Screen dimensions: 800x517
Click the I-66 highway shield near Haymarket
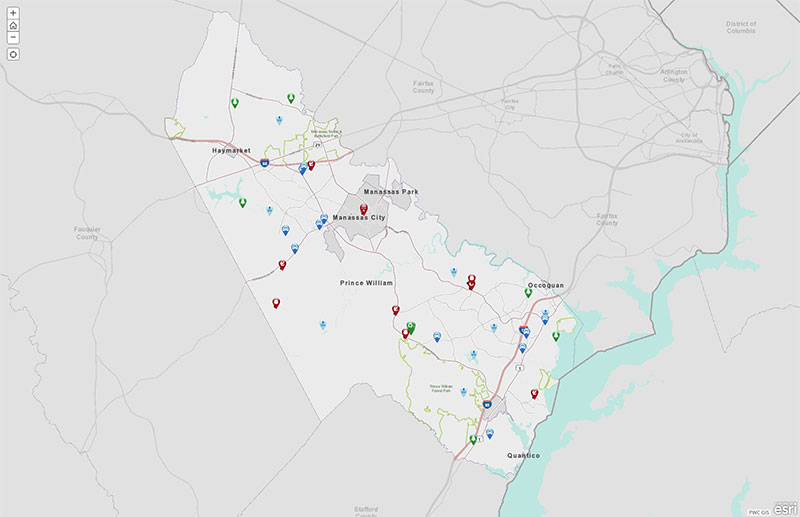tap(265, 163)
